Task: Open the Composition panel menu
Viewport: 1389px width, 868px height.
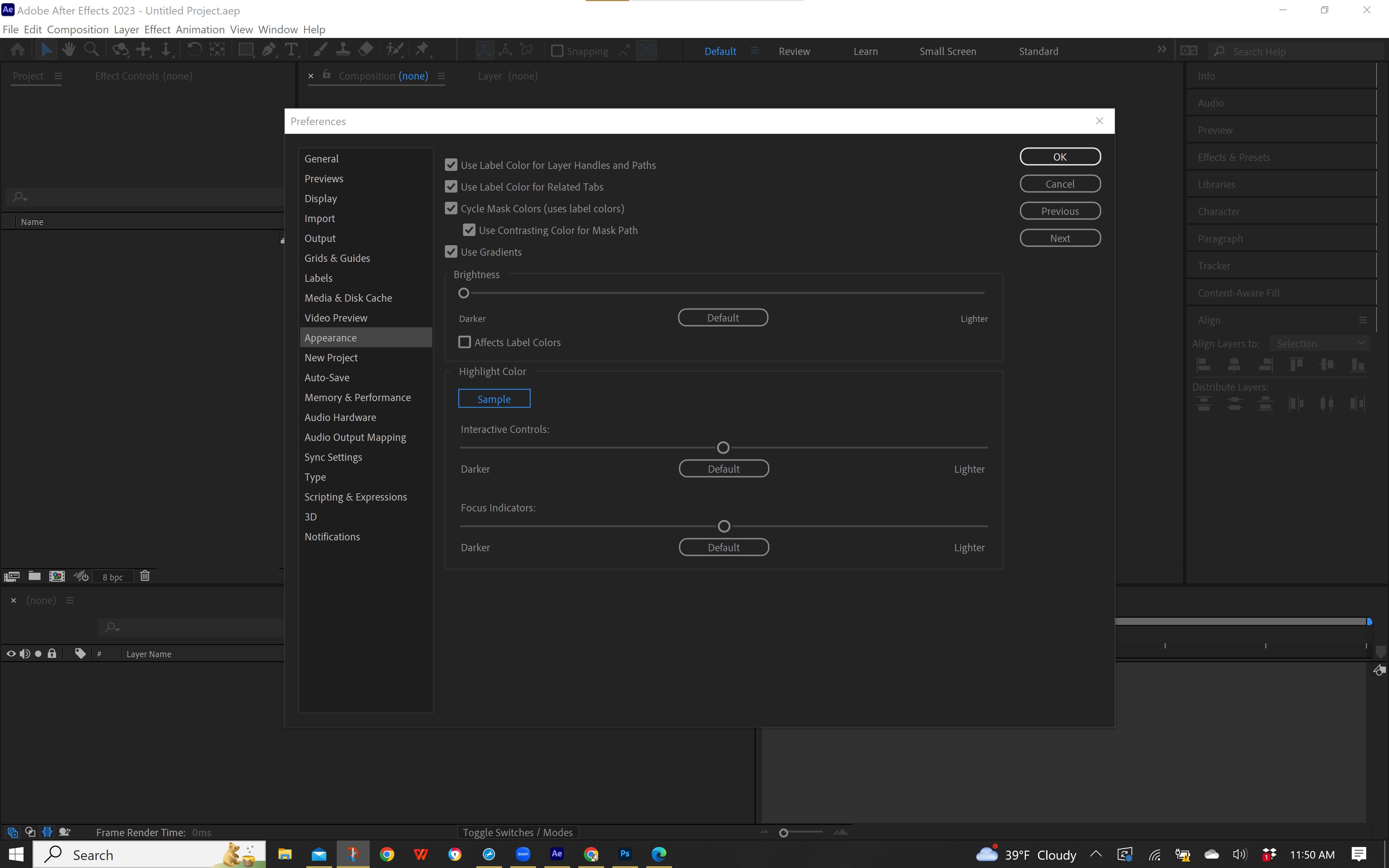Action: [441, 76]
